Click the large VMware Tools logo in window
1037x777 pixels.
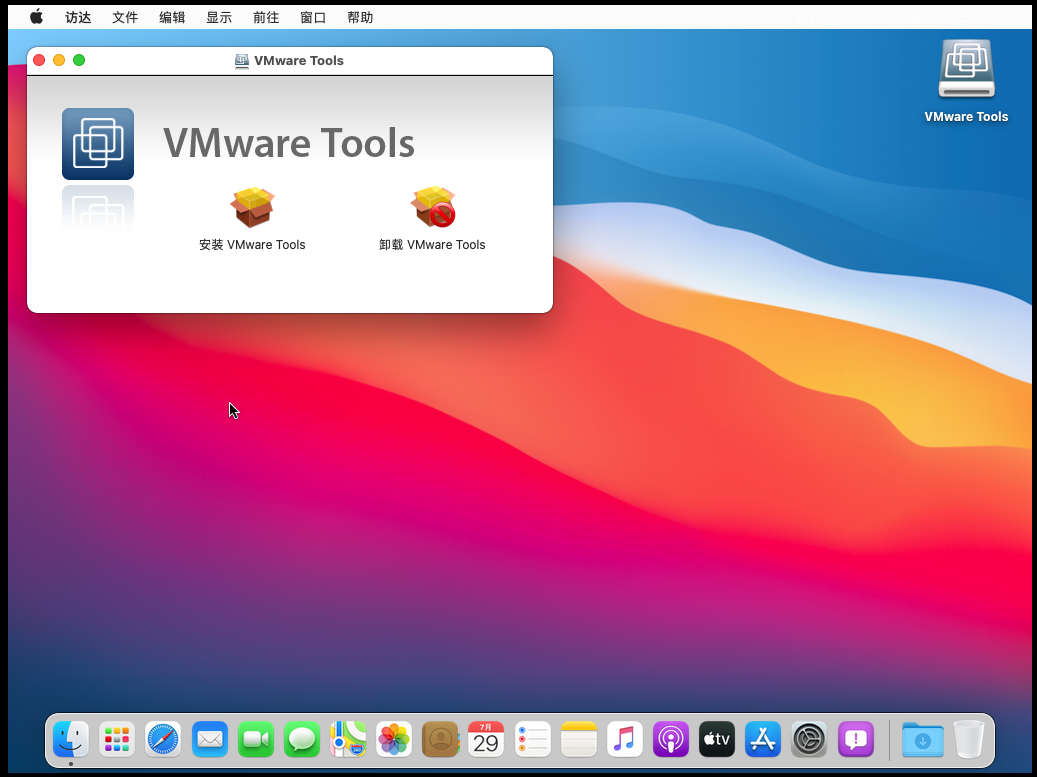(x=98, y=144)
